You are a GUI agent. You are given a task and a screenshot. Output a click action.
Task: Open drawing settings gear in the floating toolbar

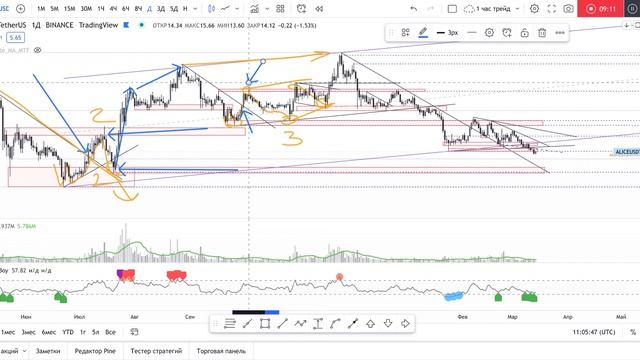coord(489,33)
